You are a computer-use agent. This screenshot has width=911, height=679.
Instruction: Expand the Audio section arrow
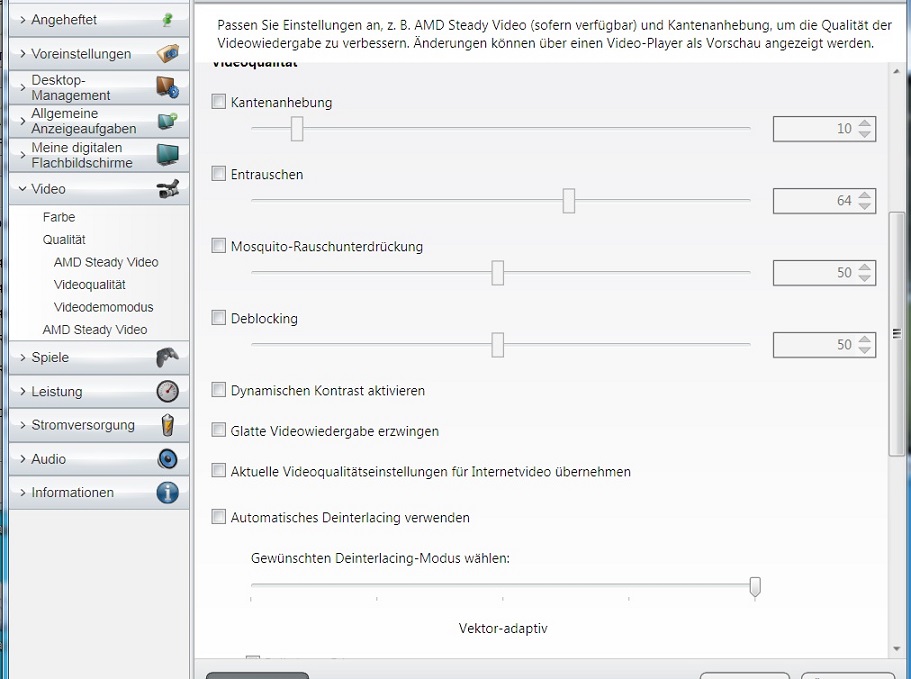click(x=23, y=459)
